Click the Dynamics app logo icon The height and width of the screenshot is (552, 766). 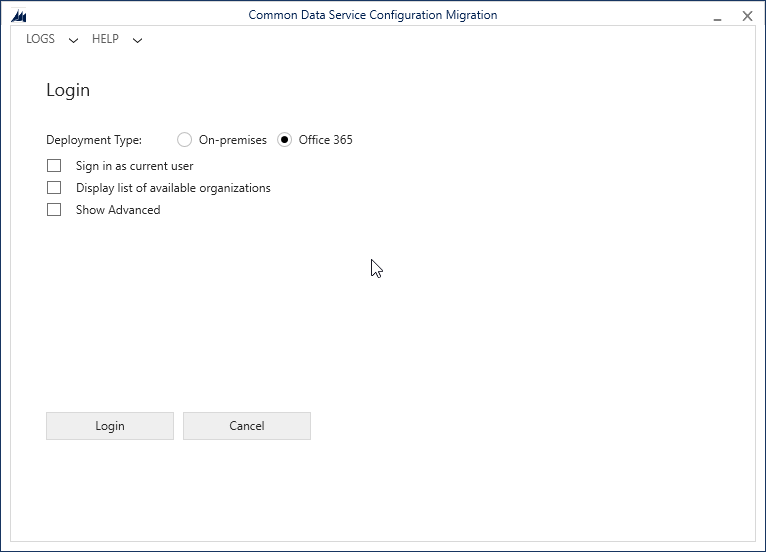click(x=19, y=16)
